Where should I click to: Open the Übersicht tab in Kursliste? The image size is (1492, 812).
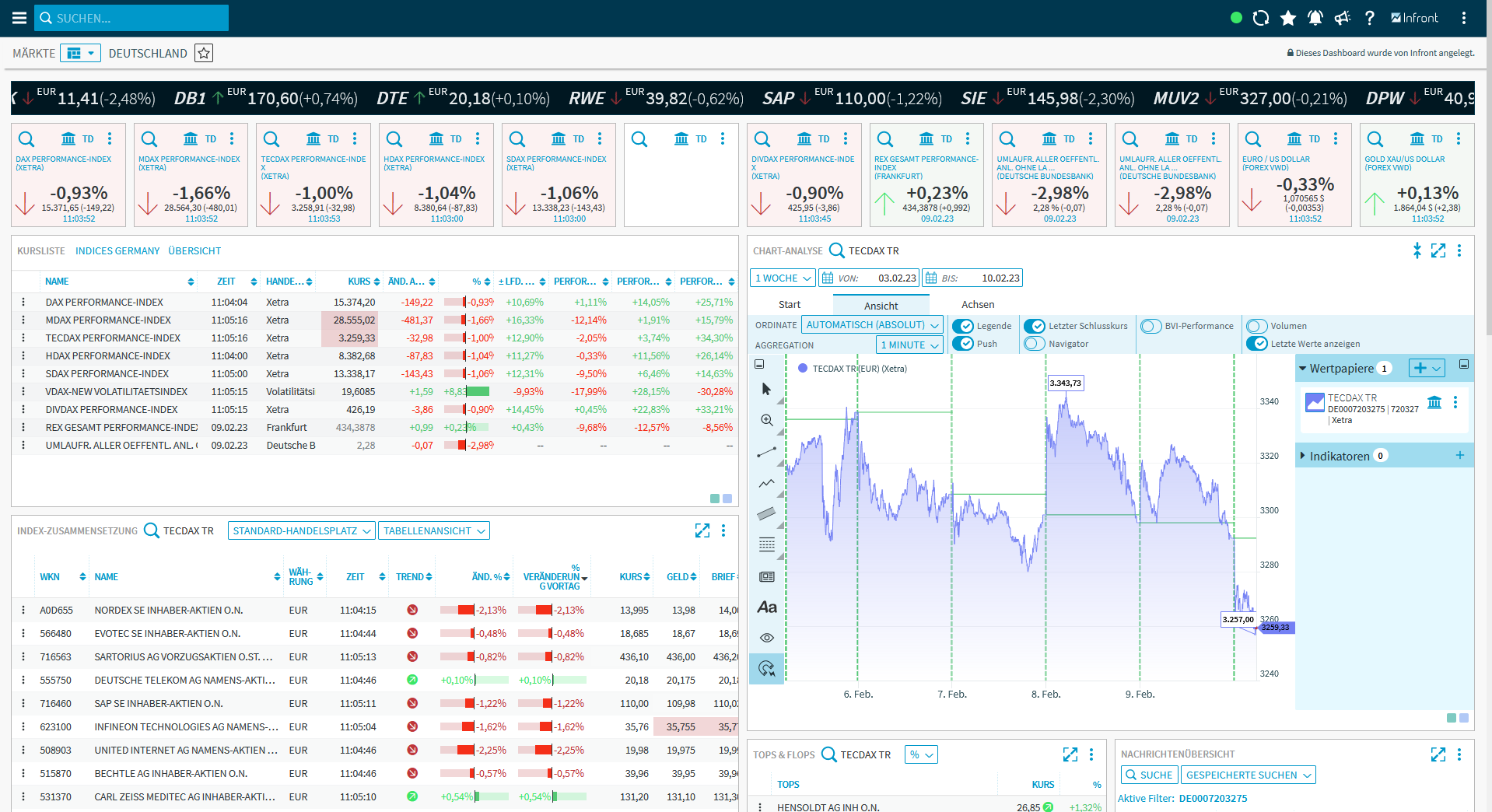tap(194, 251)
